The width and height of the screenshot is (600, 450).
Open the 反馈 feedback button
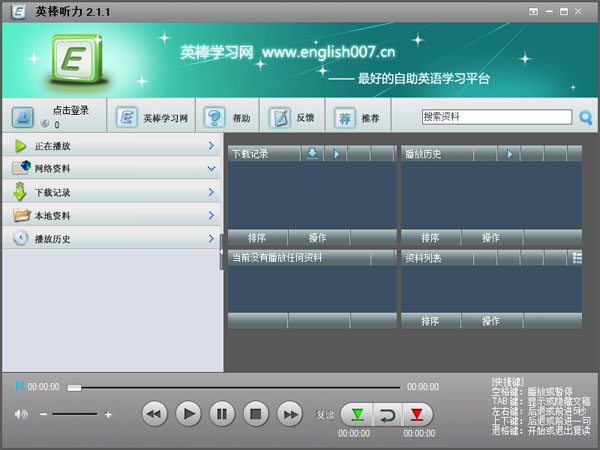tap(292, 117)
